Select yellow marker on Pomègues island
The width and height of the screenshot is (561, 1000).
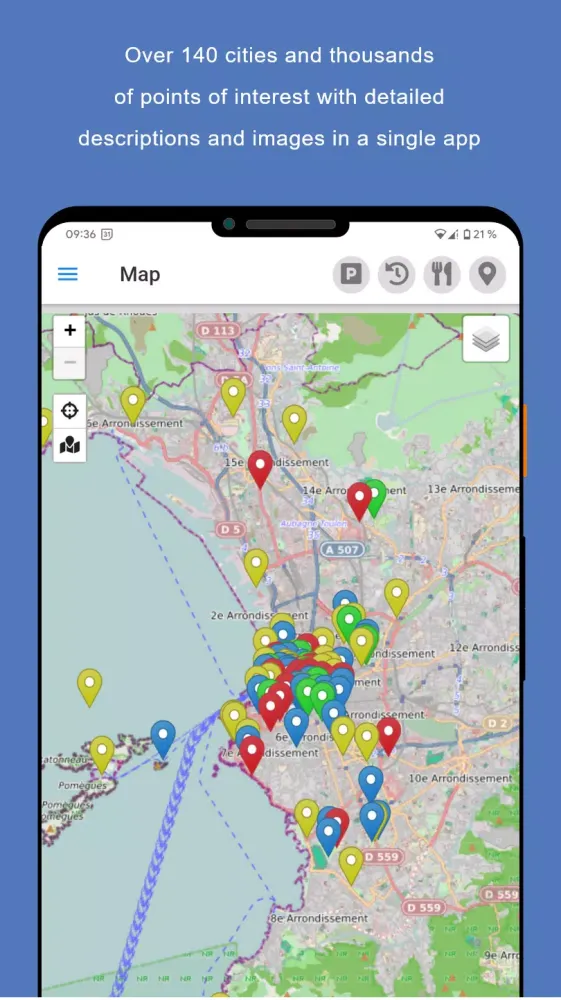coord(102,753)
